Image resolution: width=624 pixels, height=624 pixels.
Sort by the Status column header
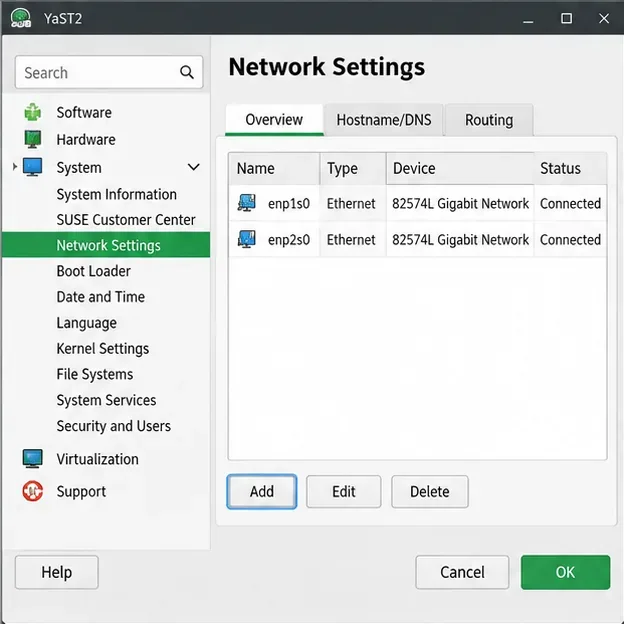tap(570, 168)
